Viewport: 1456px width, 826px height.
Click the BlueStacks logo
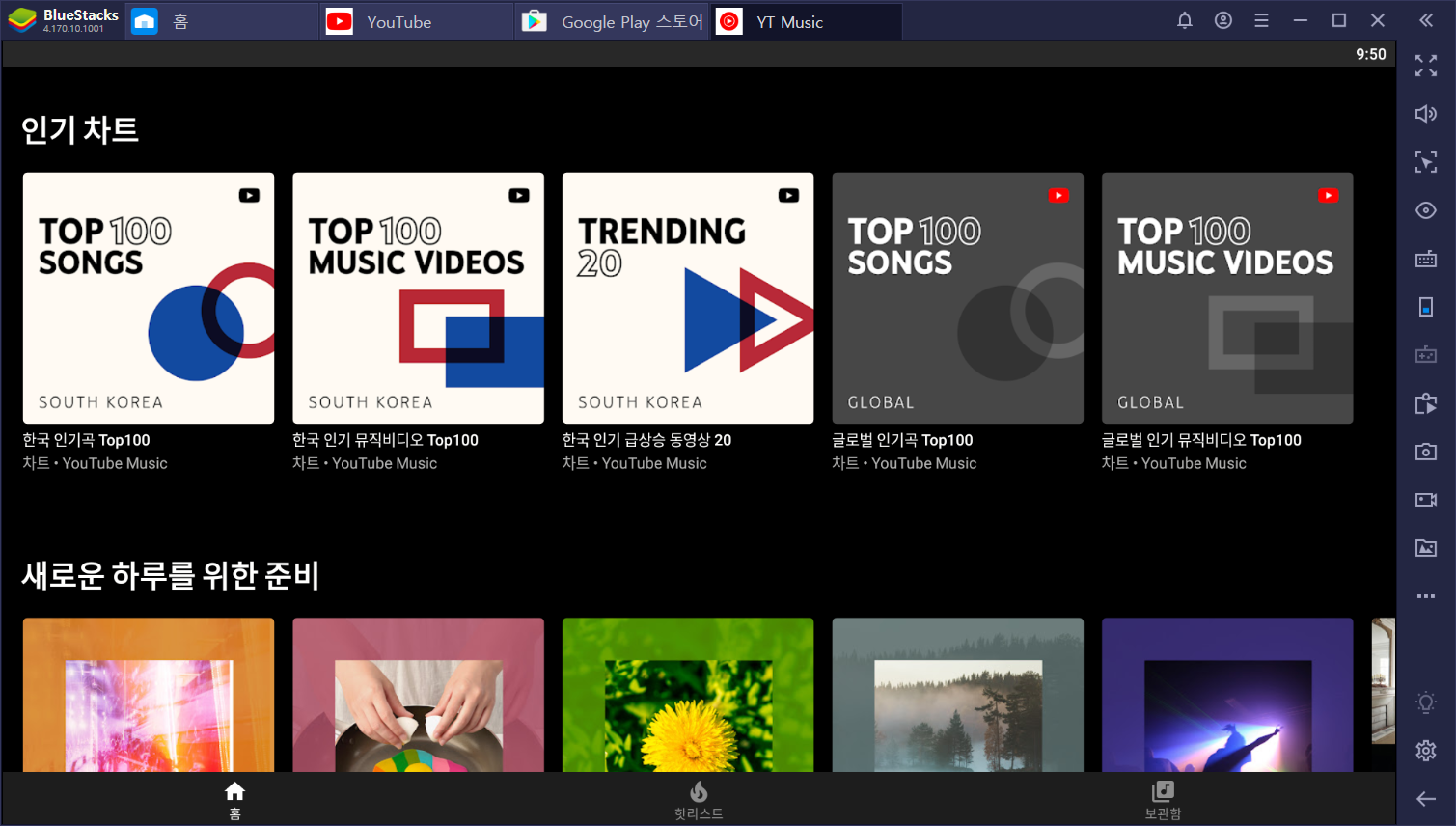[x=22, y=20]
